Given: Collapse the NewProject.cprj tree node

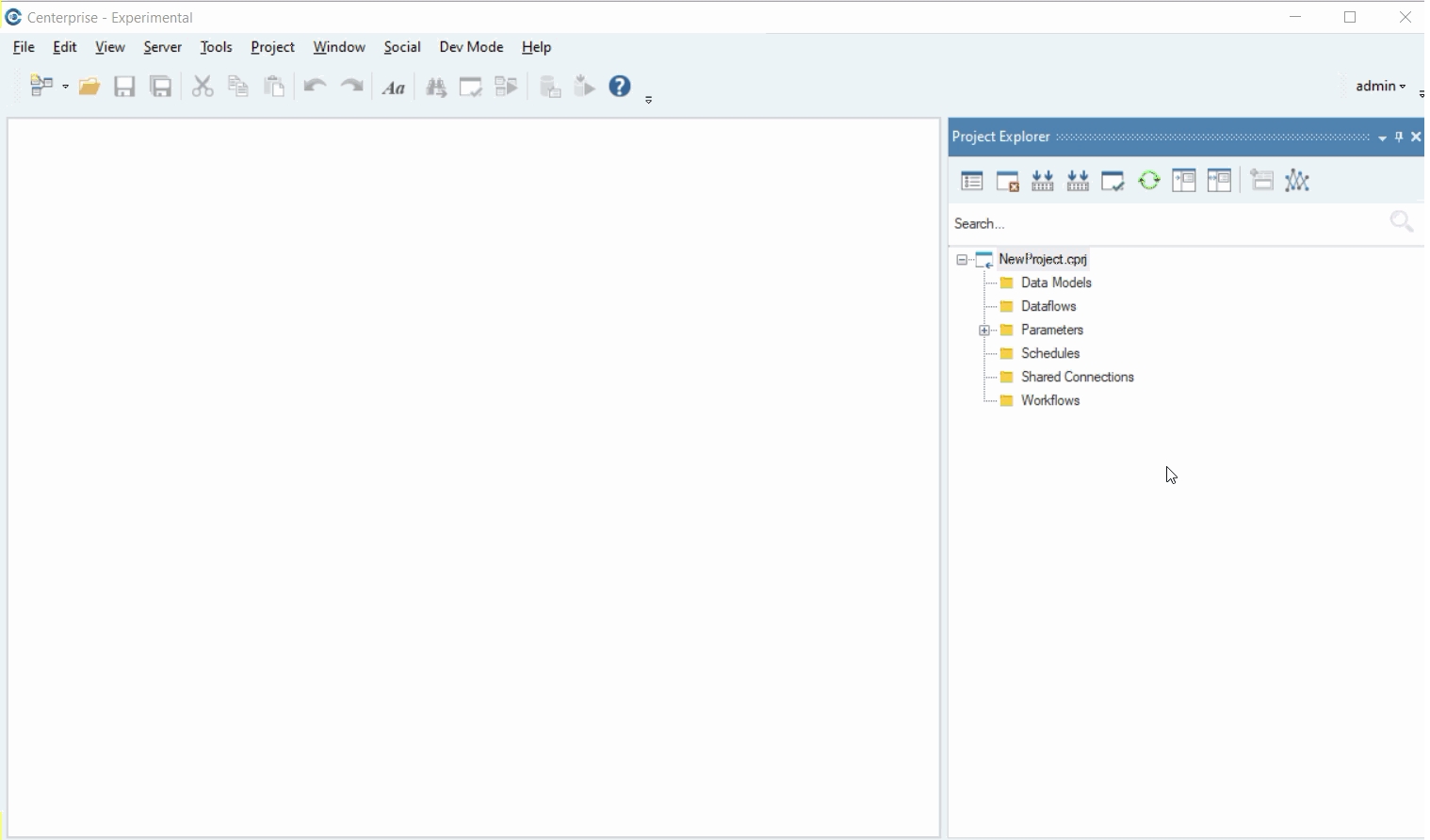Looking at the screenshot, I should point(962,260).
